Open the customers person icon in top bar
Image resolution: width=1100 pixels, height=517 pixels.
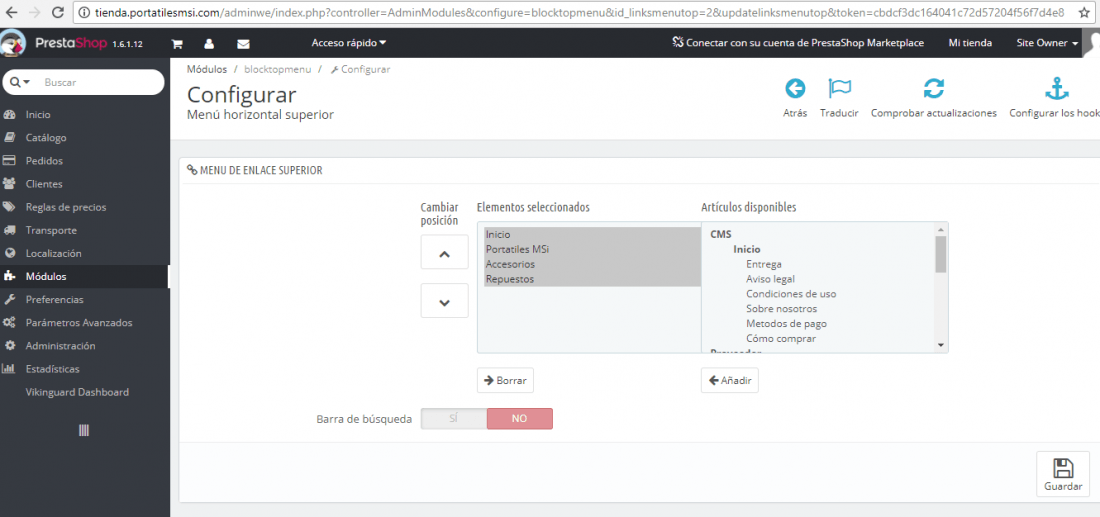point(209,43)
